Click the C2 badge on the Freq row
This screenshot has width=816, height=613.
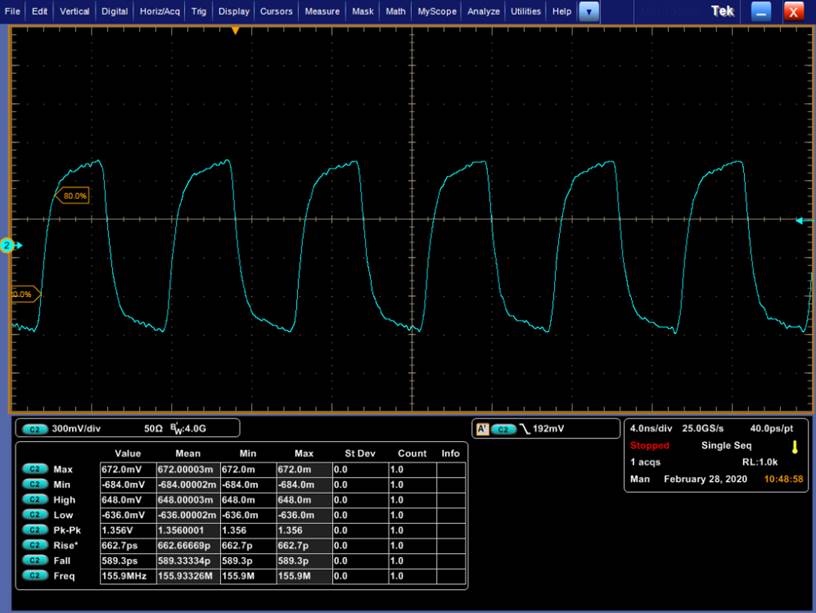coord(34,576)
